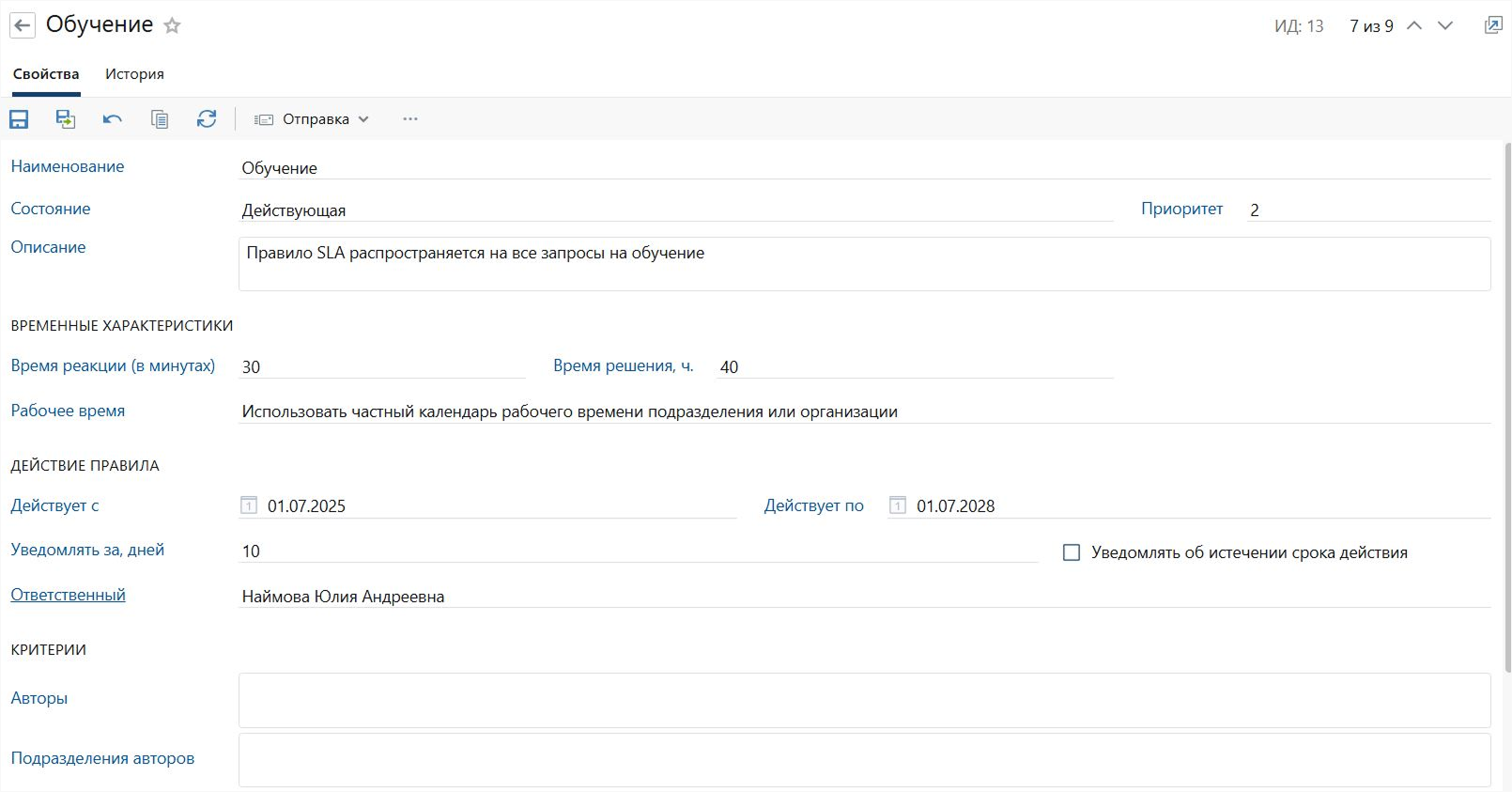Viewport: 1512px width, 792px height.
Task: Go to the next record with the down chevron
Action: pos(1445,25)
